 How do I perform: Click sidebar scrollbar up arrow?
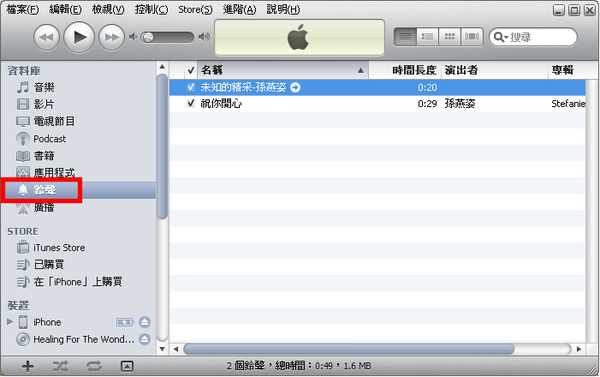click(162, 67)
